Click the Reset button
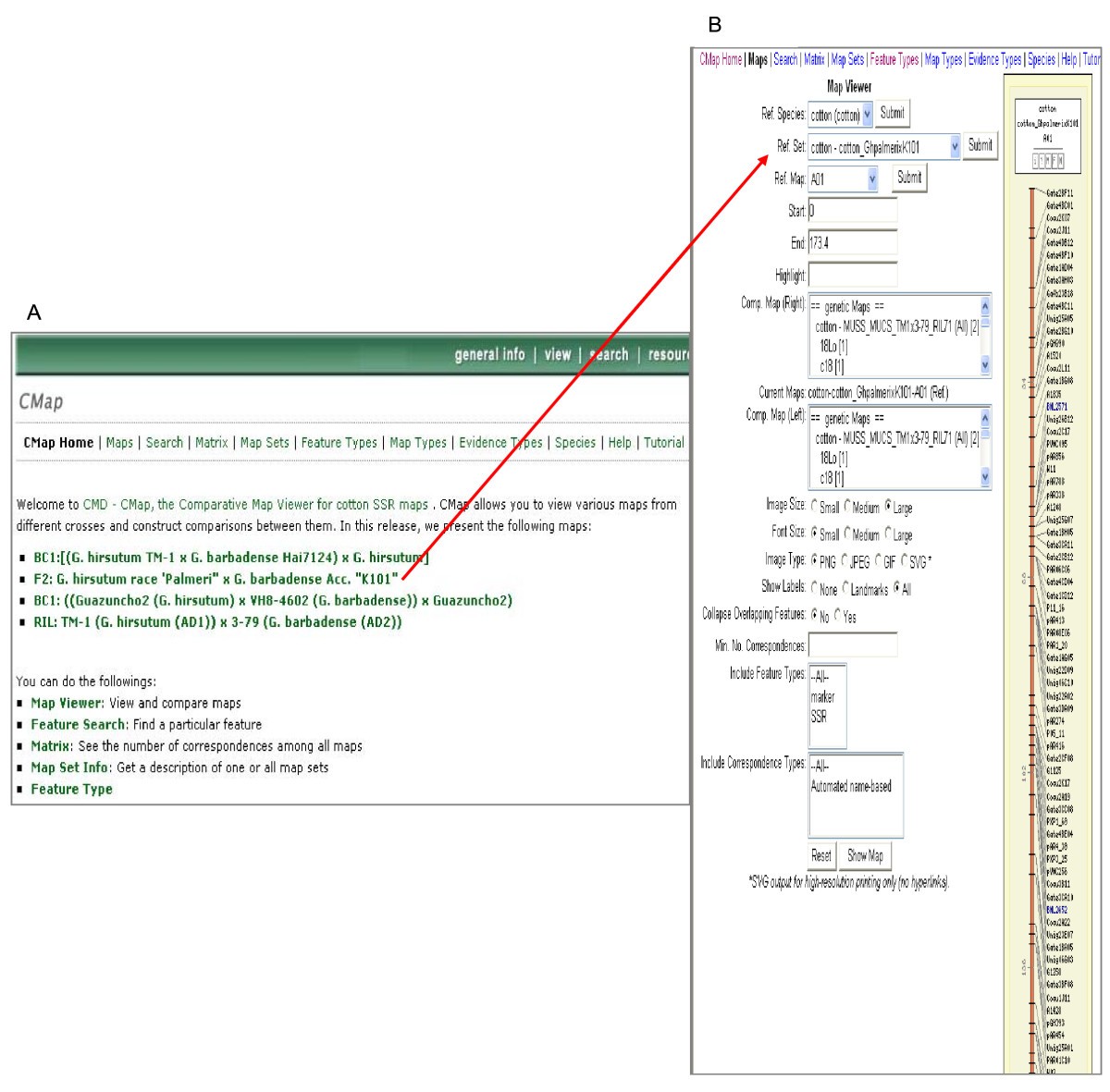 pyautogui.click(x=821, y=856)
